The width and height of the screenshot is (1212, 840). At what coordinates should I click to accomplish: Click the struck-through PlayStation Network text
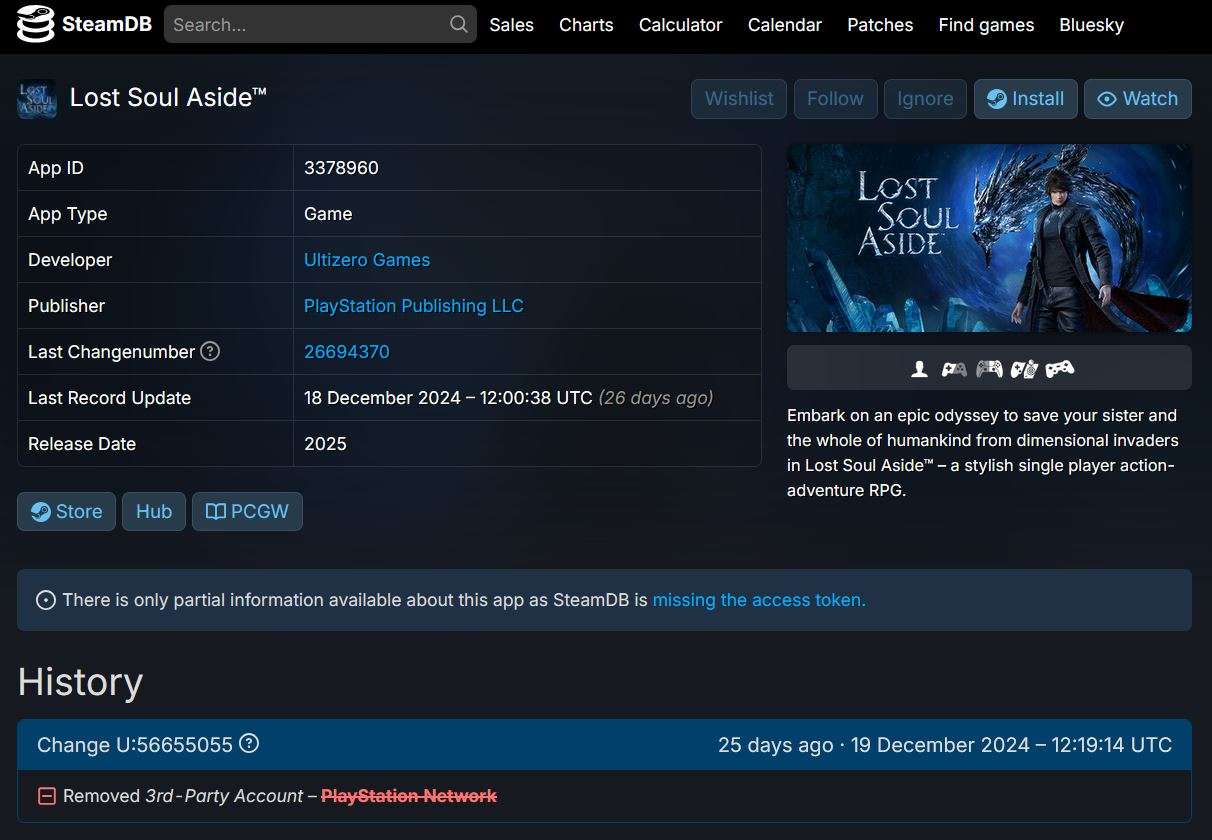pyautogui.click(x=409, y=796)
